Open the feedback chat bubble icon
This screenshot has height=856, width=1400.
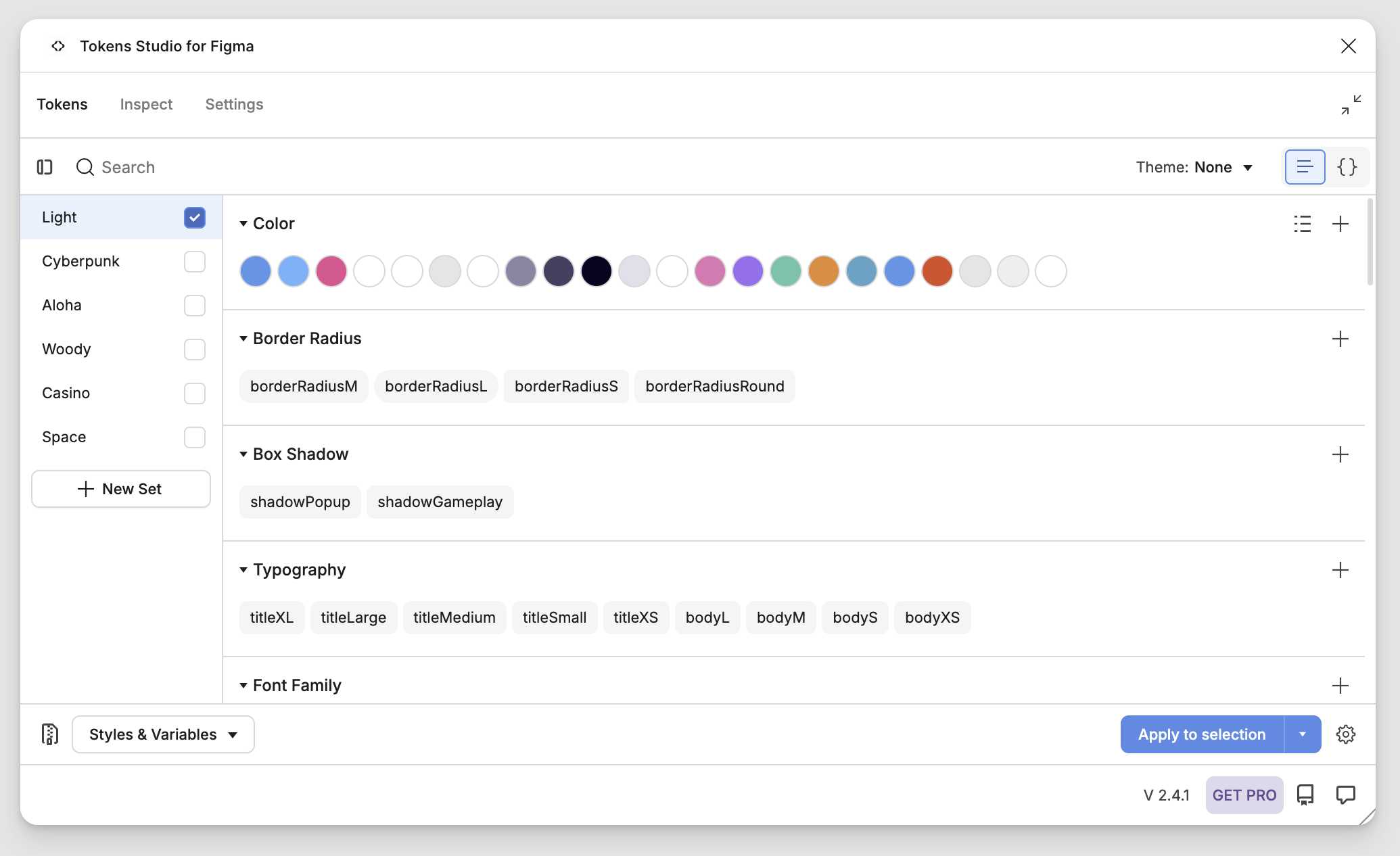click(x=1346, y=795)
